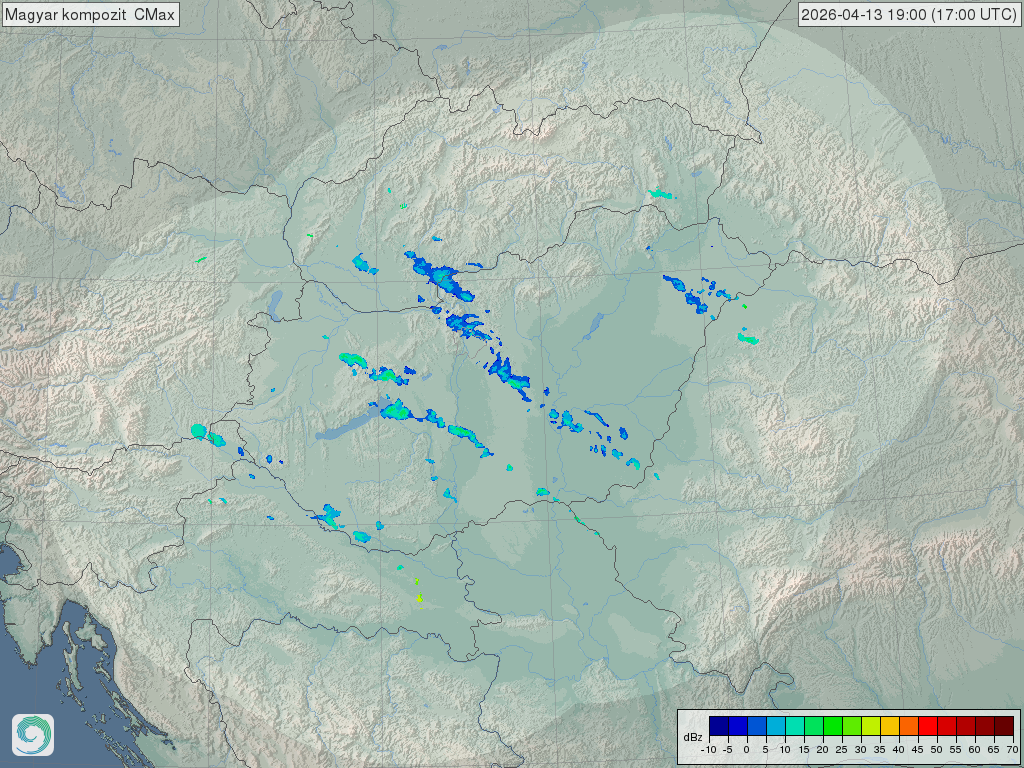
Task: Select the turquoise 10 to 15 dBz swatch
Action: [794, 727]
